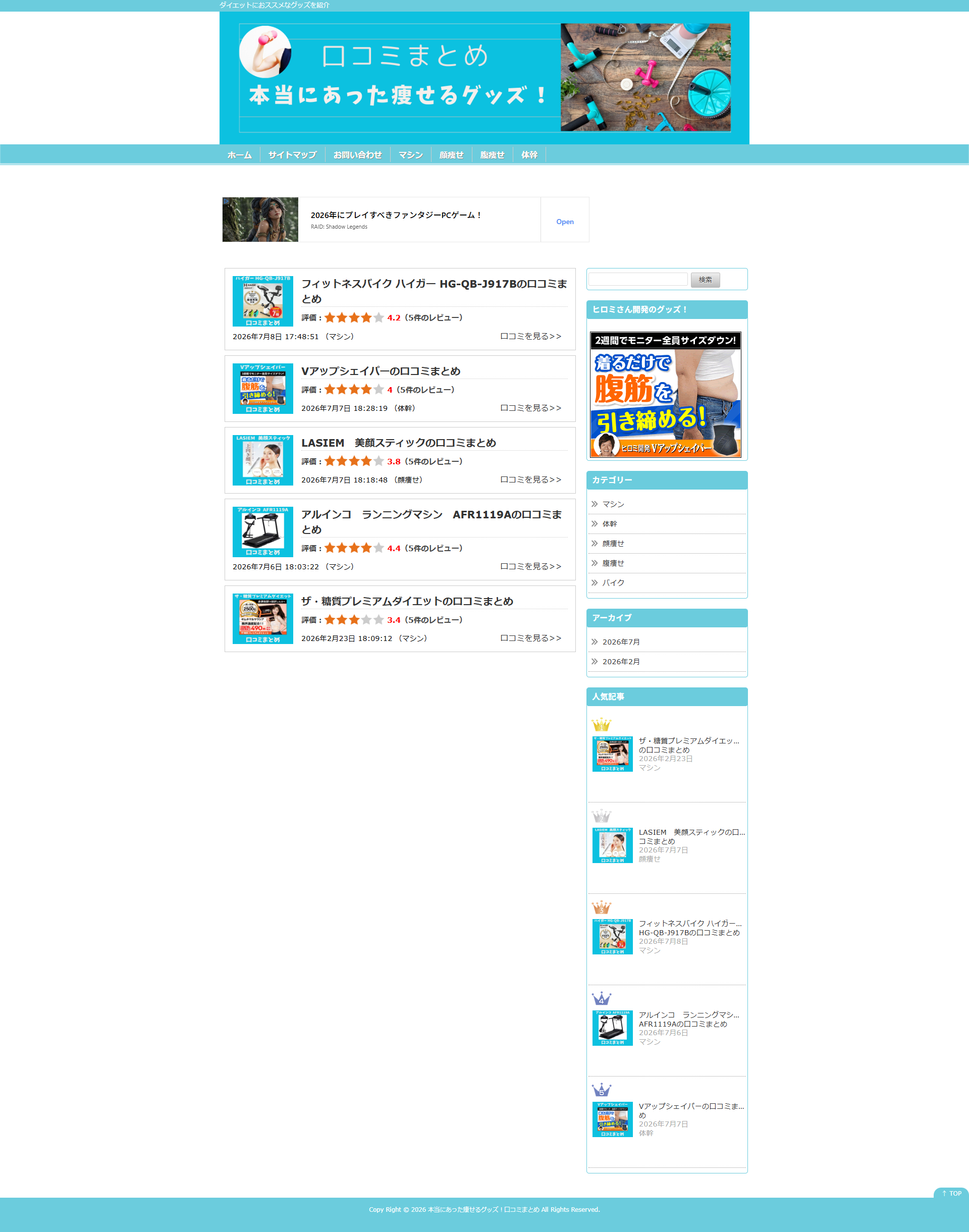
Task: Open the ザ・糖質プレミアムダイエット article title
Action: pyautogui.click(x=407, y=601)
